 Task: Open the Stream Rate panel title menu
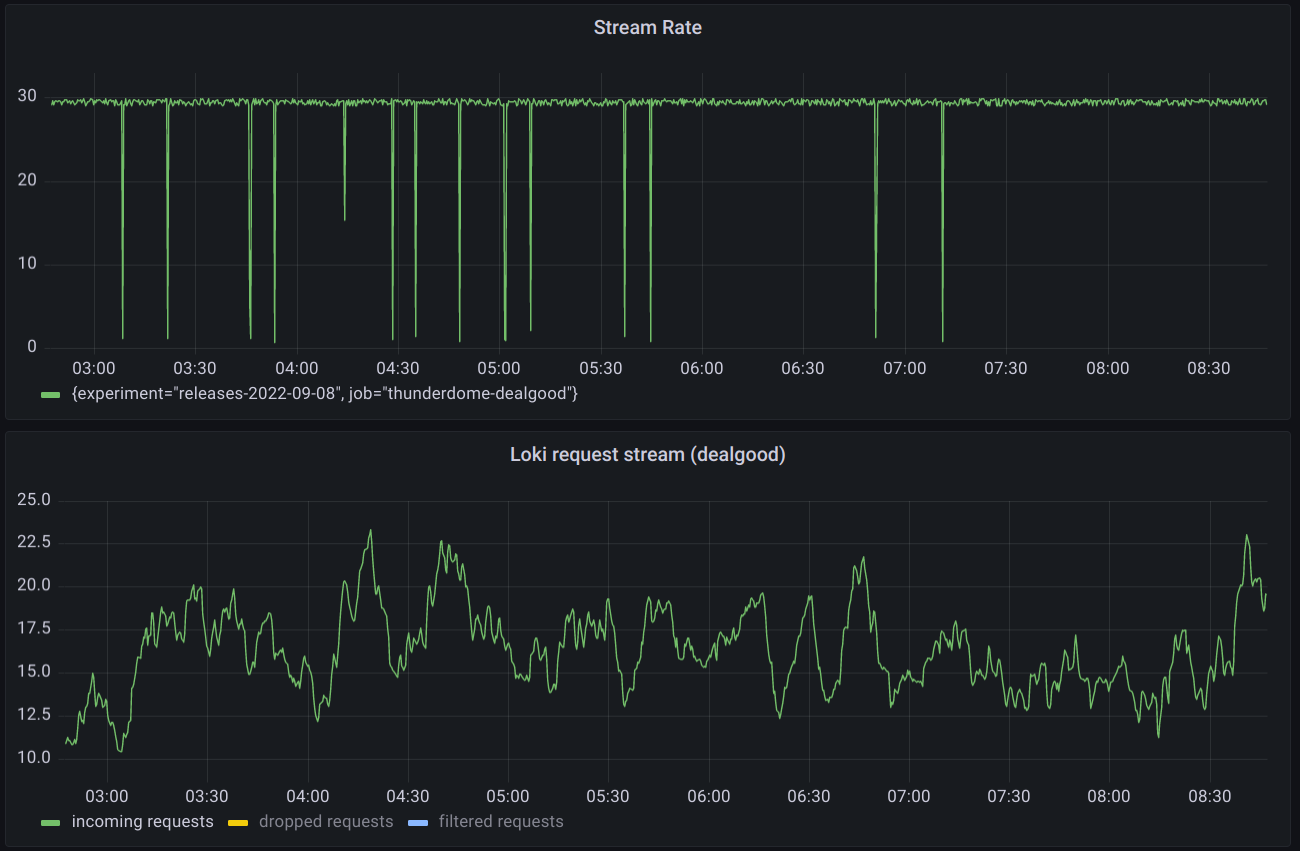pos(646,27)
